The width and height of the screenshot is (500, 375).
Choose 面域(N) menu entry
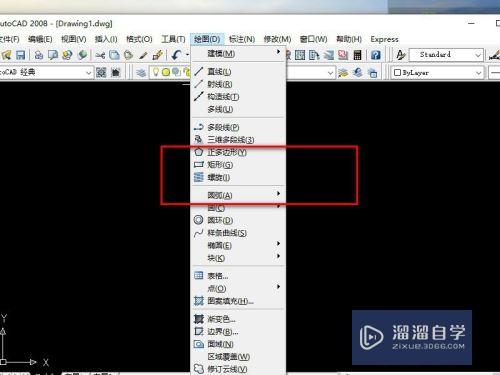[238, 344]
